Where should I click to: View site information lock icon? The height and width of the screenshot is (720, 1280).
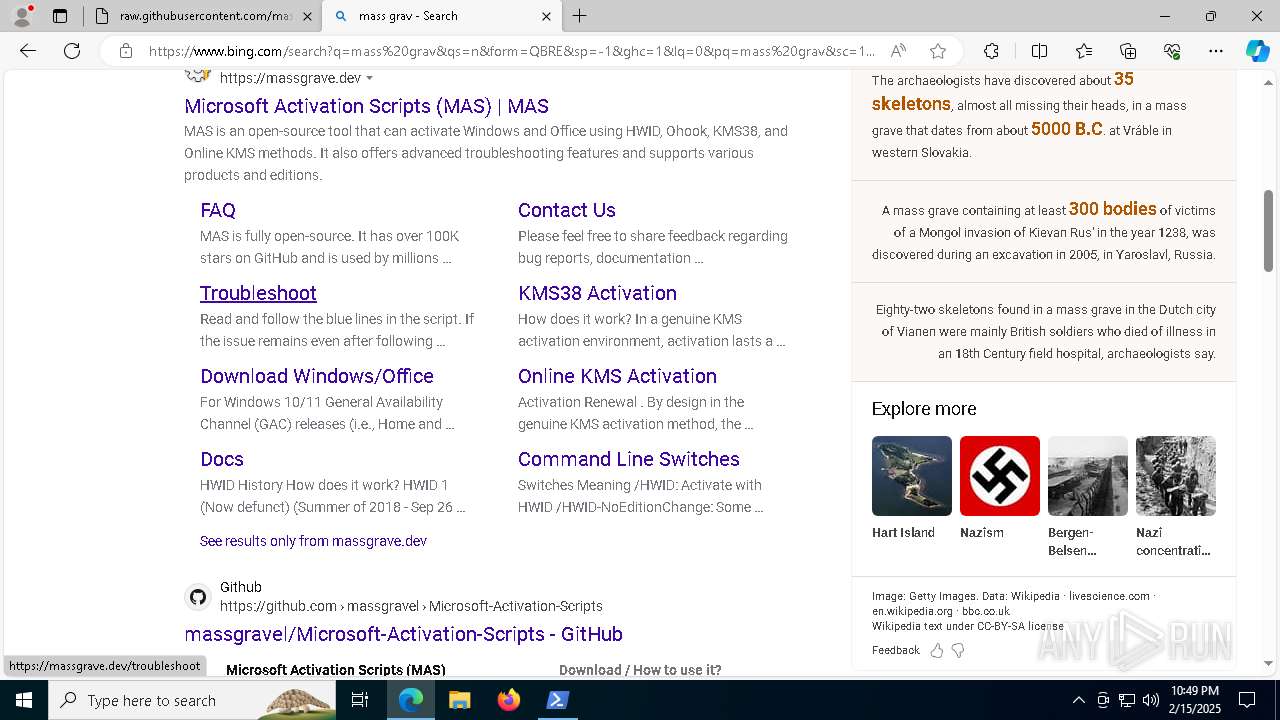pos(126,51)
